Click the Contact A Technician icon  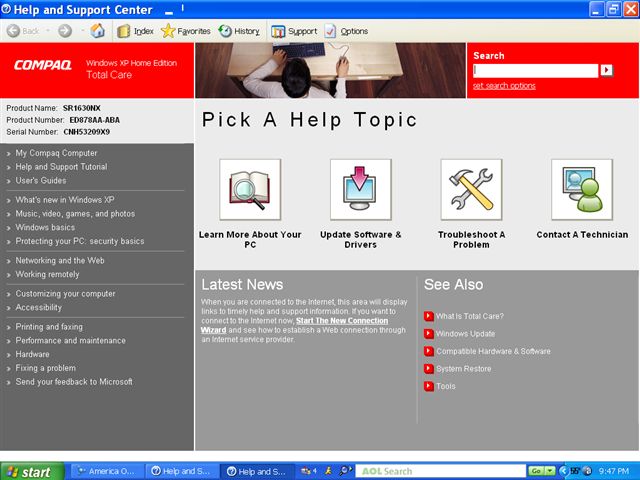[582, 189]
